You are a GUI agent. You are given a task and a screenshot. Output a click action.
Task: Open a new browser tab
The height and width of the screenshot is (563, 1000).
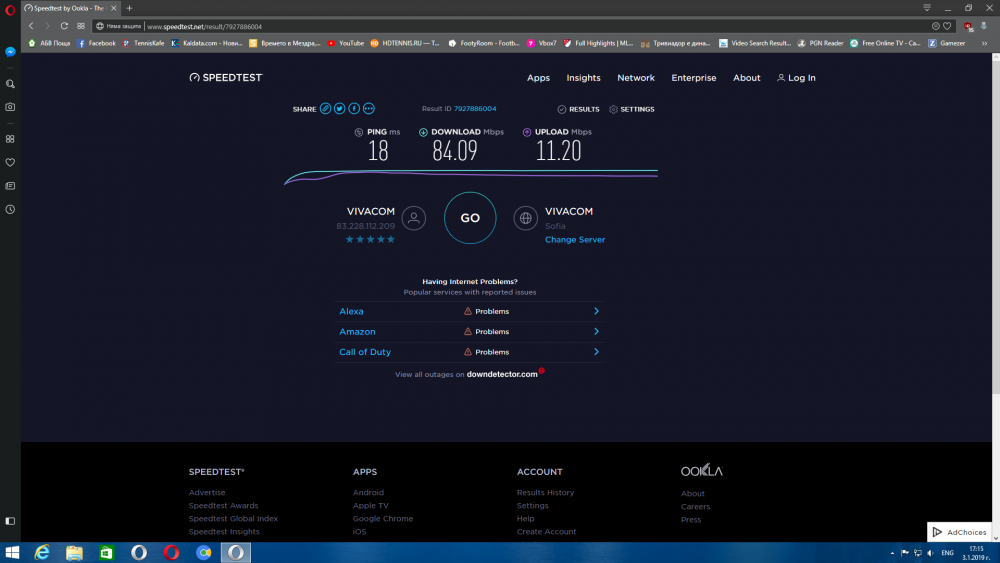(129, 8)
